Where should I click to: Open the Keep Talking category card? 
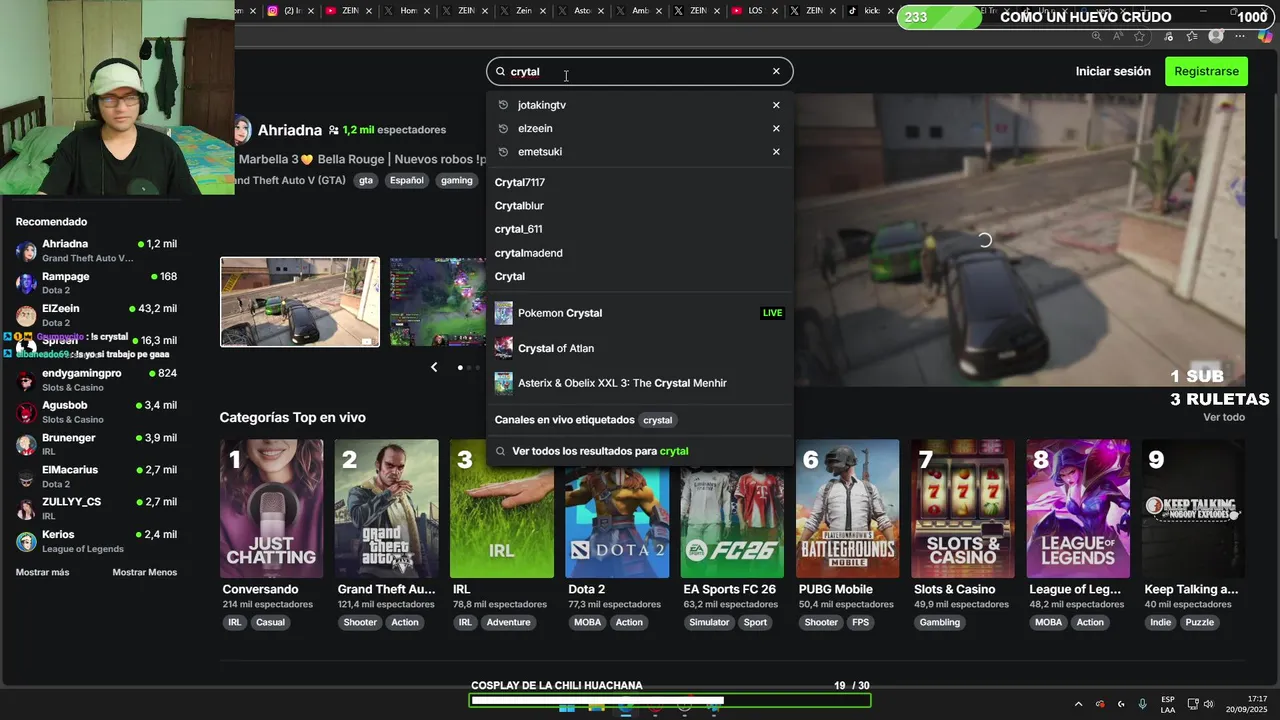click(x=1193, y=509)
